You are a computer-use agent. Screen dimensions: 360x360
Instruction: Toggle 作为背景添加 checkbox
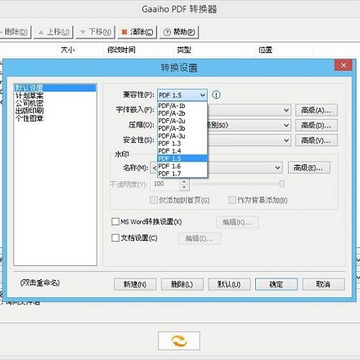coord(232,200)
